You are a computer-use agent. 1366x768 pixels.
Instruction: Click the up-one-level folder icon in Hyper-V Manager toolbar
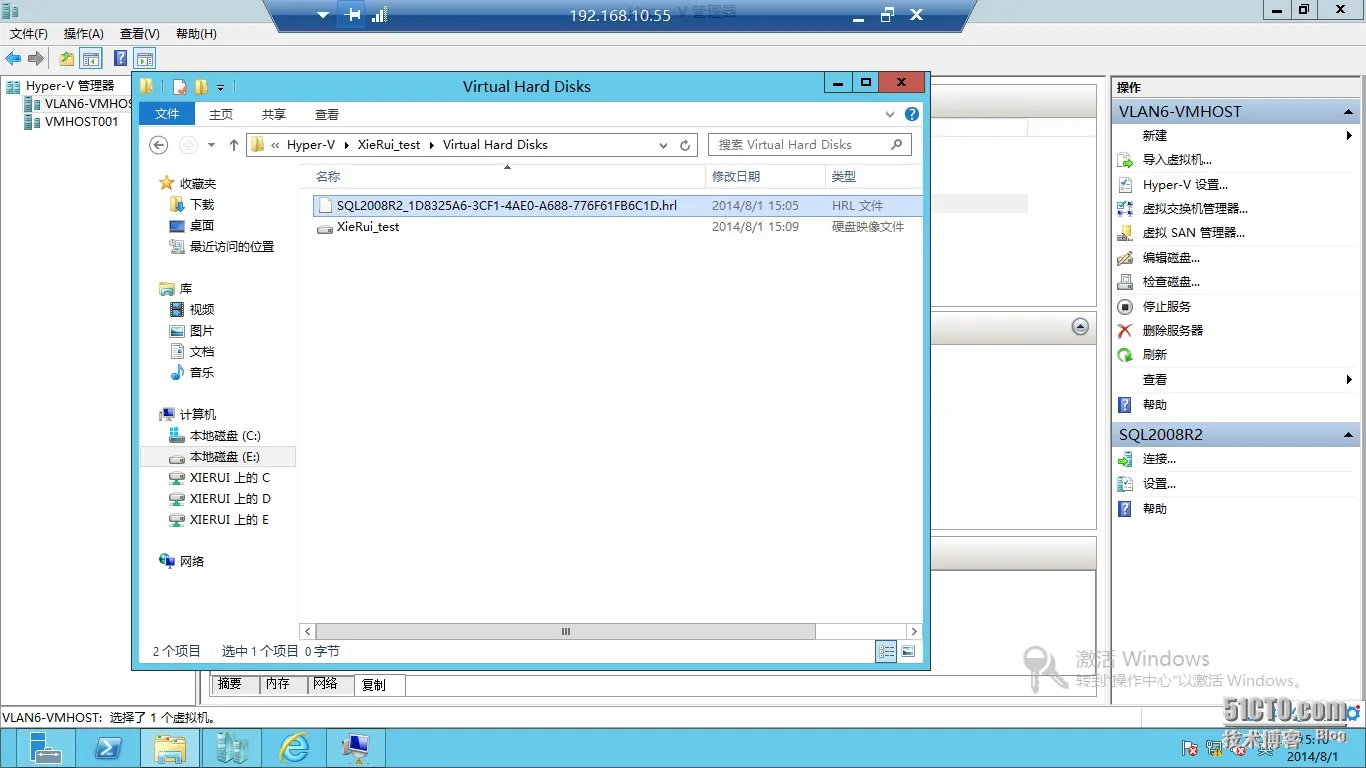(67, 59)
